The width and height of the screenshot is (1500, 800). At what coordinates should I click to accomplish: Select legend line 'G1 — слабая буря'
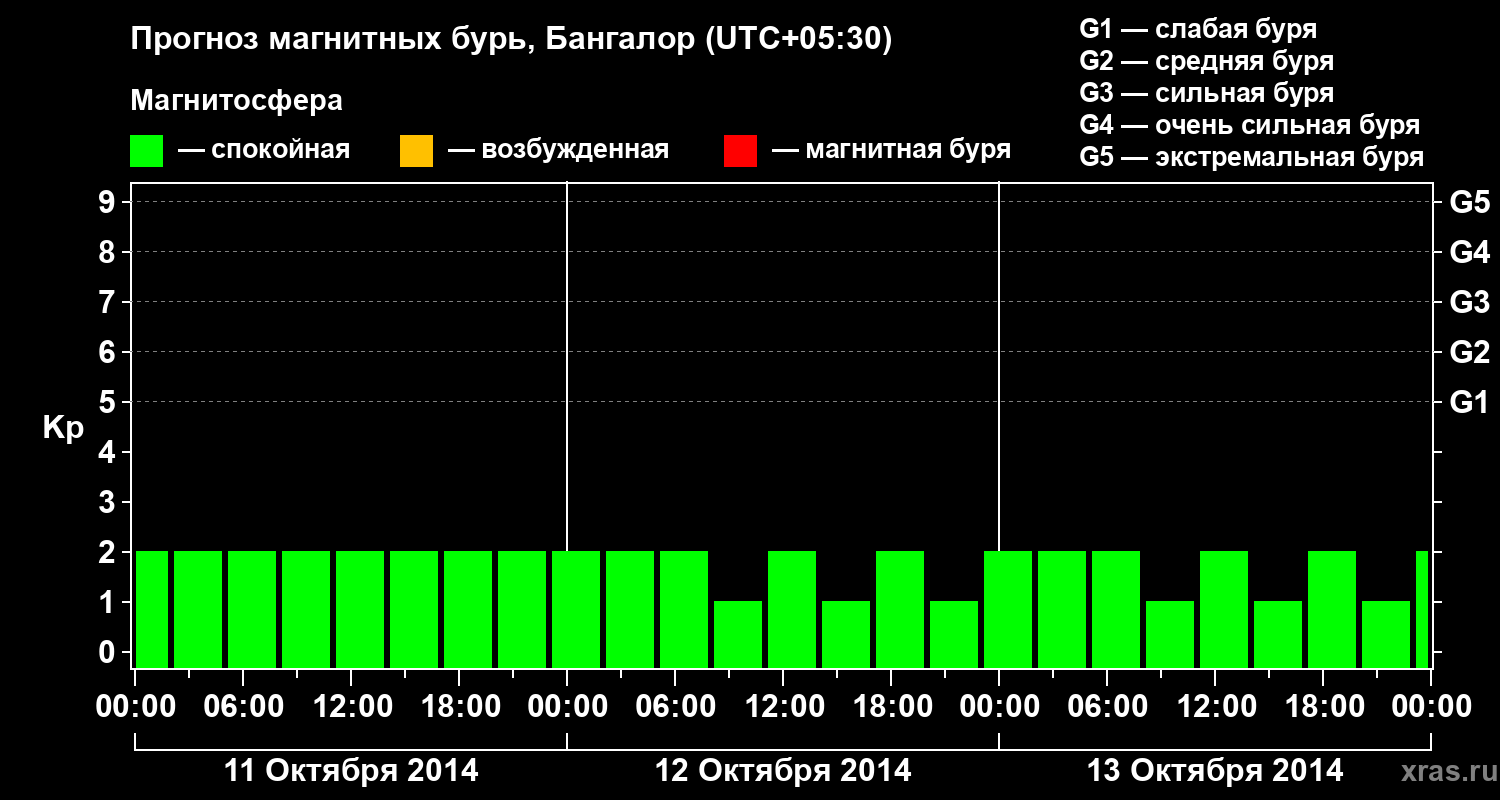1198,29
